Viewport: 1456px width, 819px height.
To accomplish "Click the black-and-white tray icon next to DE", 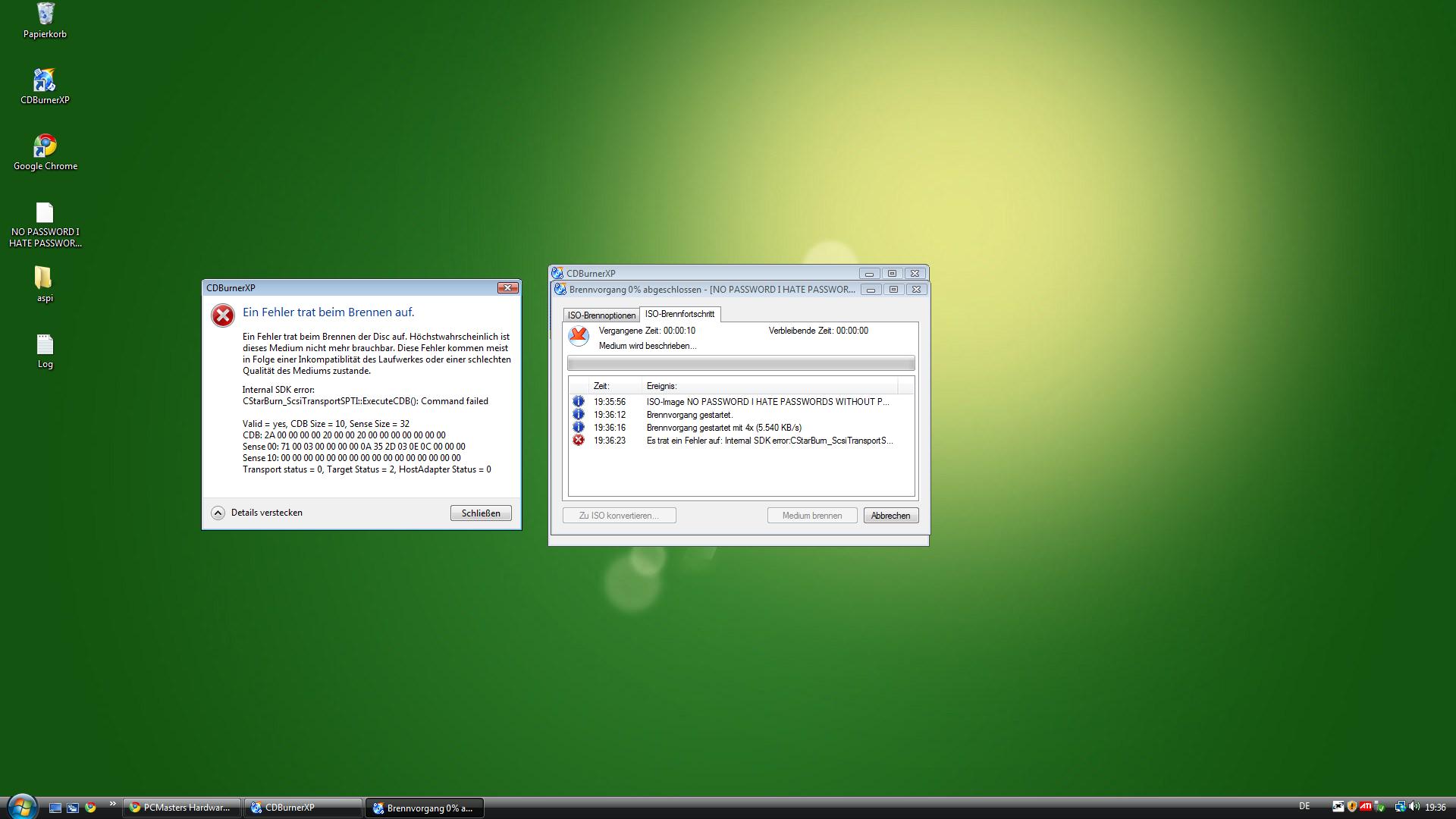I will click(x=1338, y=807).
